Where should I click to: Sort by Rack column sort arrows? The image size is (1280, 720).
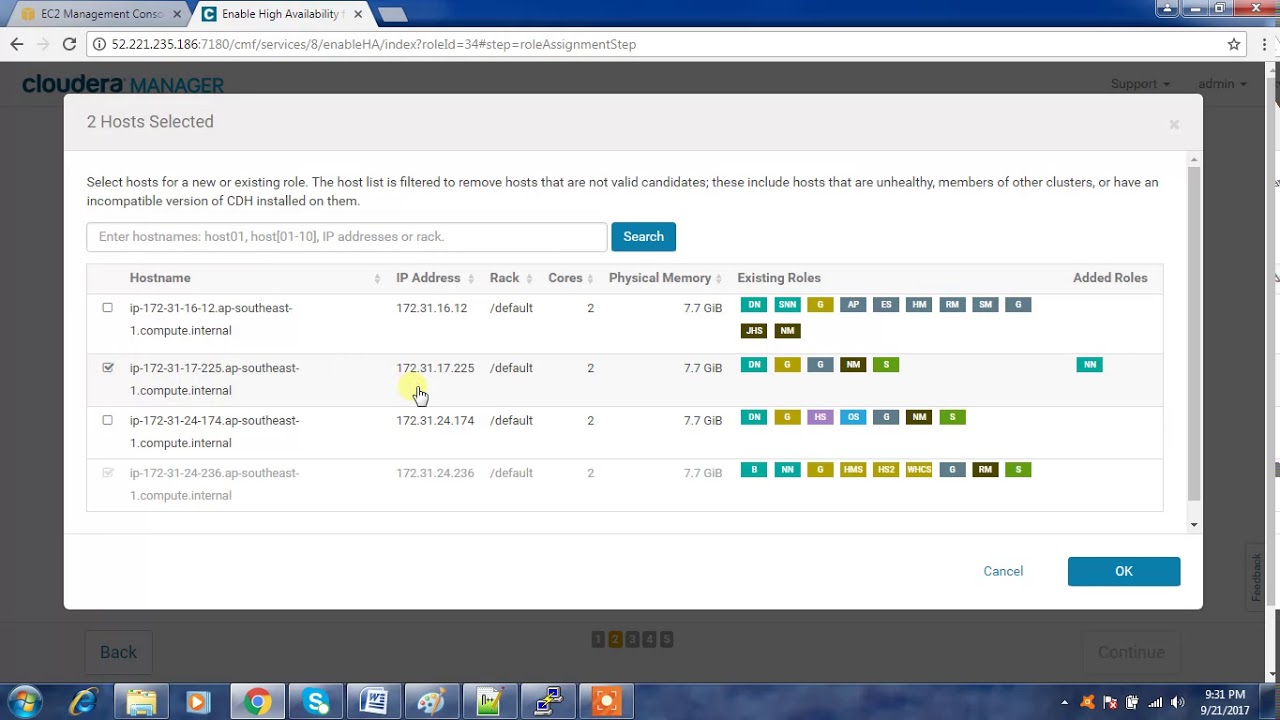tap(529, 279)
